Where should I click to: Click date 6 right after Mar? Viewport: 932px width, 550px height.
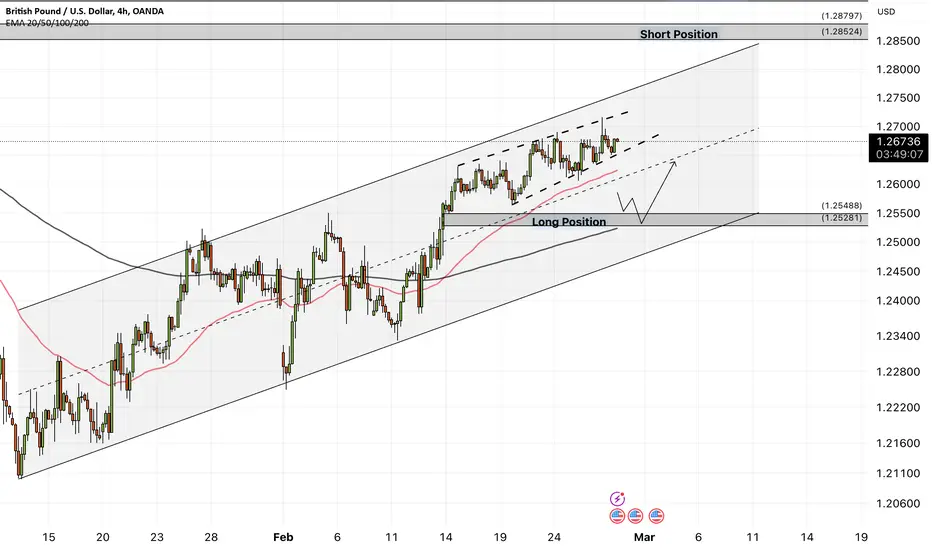[x=698, y=538]
